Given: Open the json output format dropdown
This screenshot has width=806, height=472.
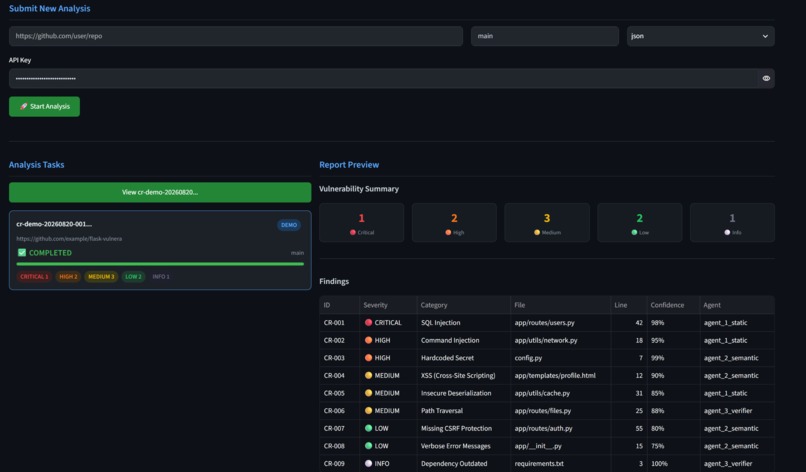Looking at the screenshot, I should [x=700, y=36].
